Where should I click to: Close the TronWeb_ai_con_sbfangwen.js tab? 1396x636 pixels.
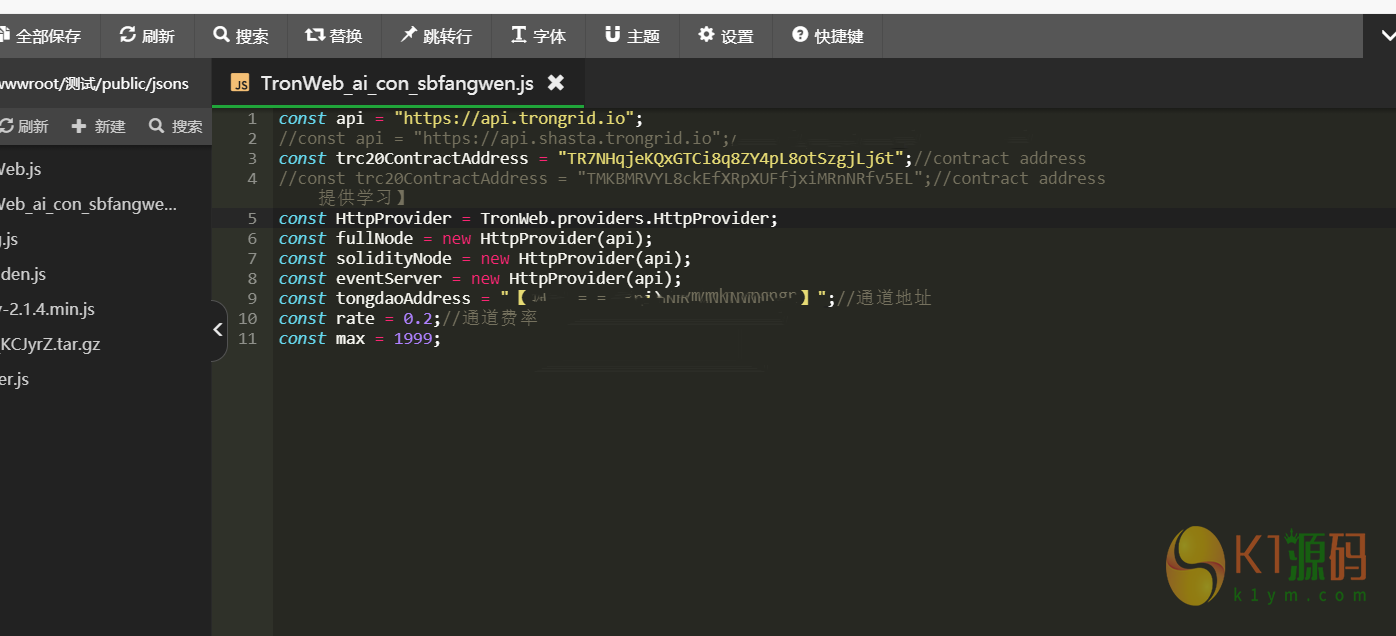(556, 83)
